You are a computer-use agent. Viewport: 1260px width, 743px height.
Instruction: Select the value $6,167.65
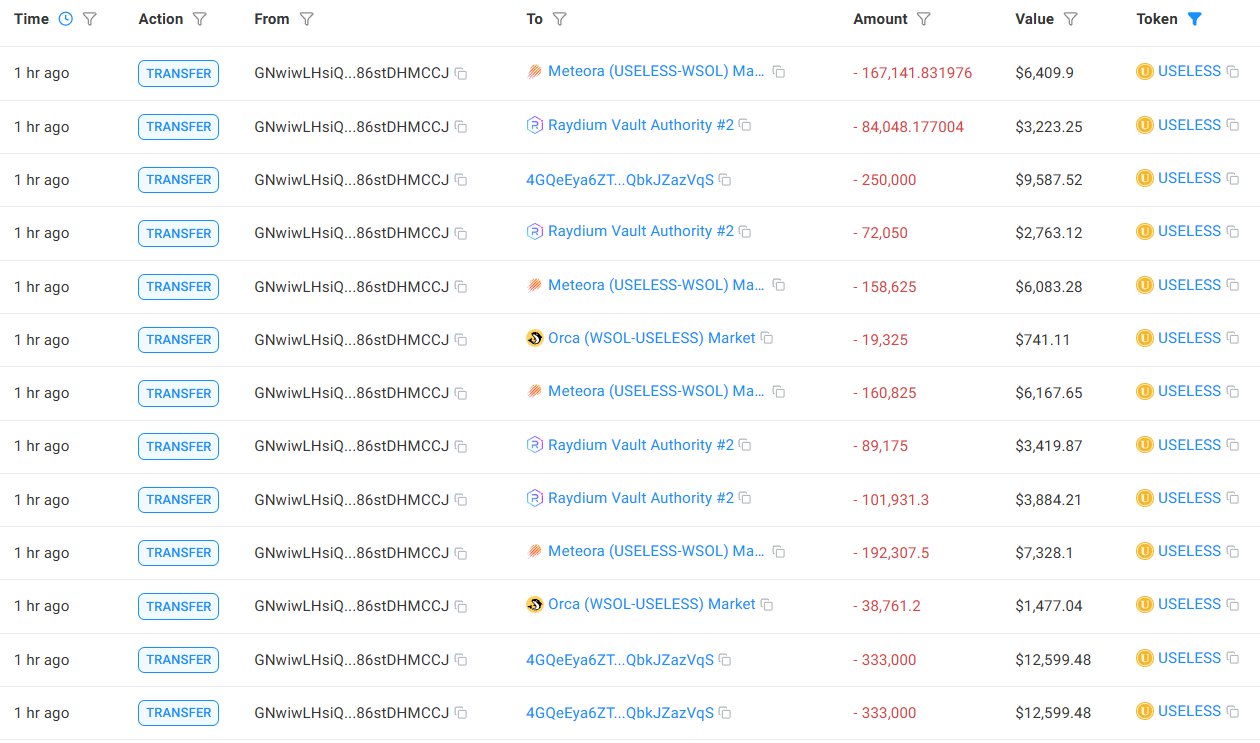pyautogui.click(x=1049, y=393)
